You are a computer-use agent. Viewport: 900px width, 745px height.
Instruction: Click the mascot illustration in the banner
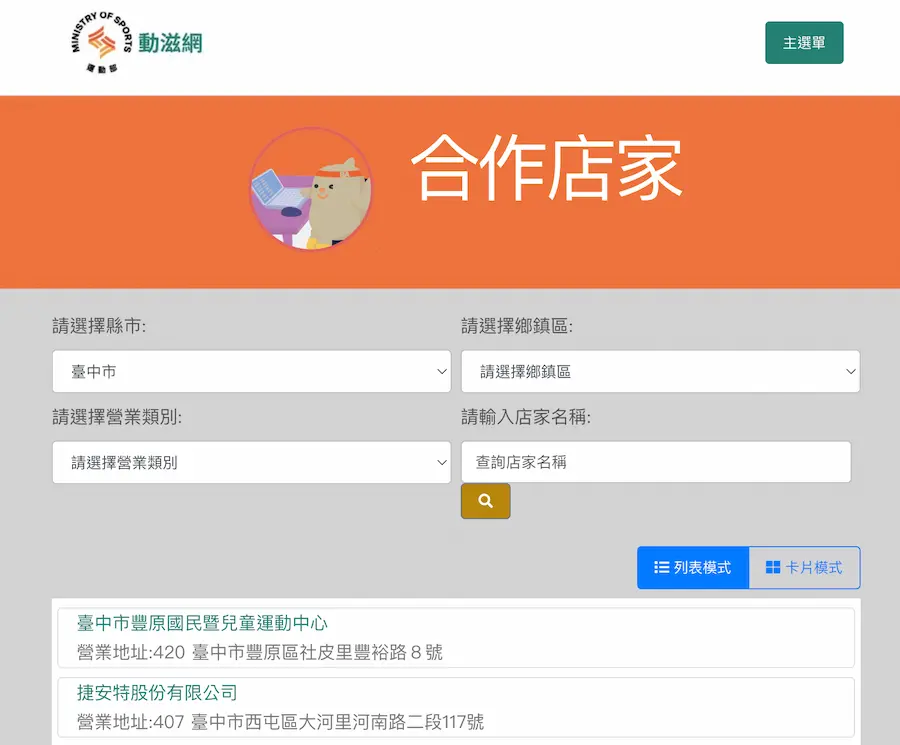point(310,188)
